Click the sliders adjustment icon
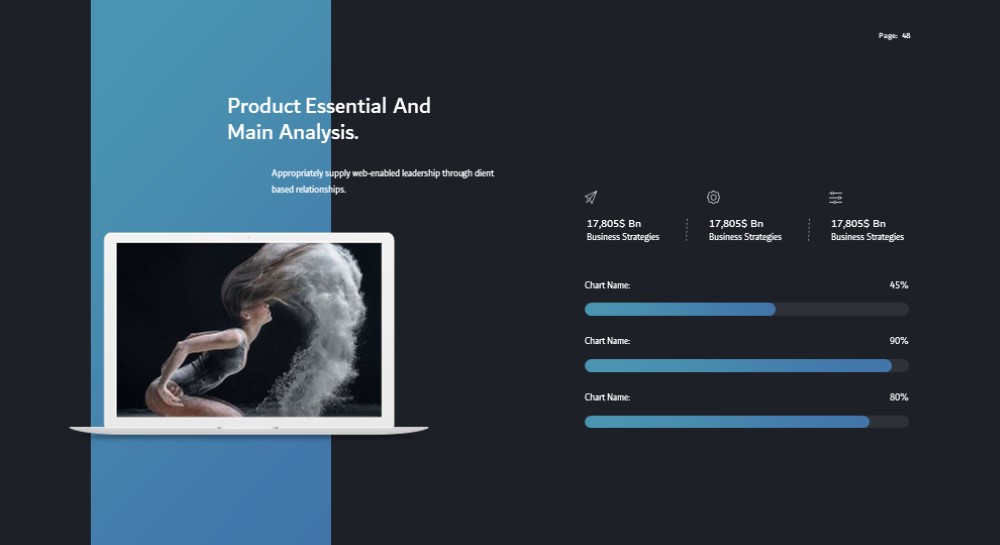The image size is (1000, 545). pos(835,197)
